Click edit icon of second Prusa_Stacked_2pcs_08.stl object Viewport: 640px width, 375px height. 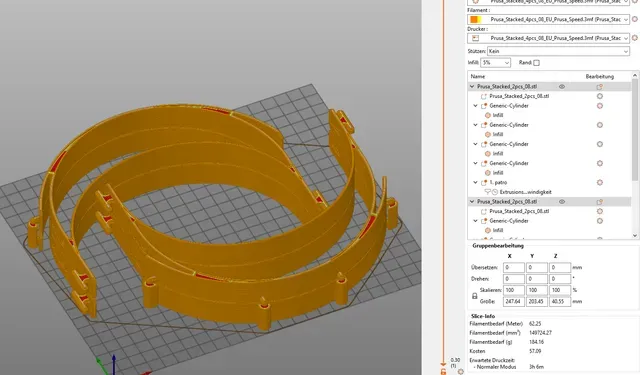pos(600,202)
